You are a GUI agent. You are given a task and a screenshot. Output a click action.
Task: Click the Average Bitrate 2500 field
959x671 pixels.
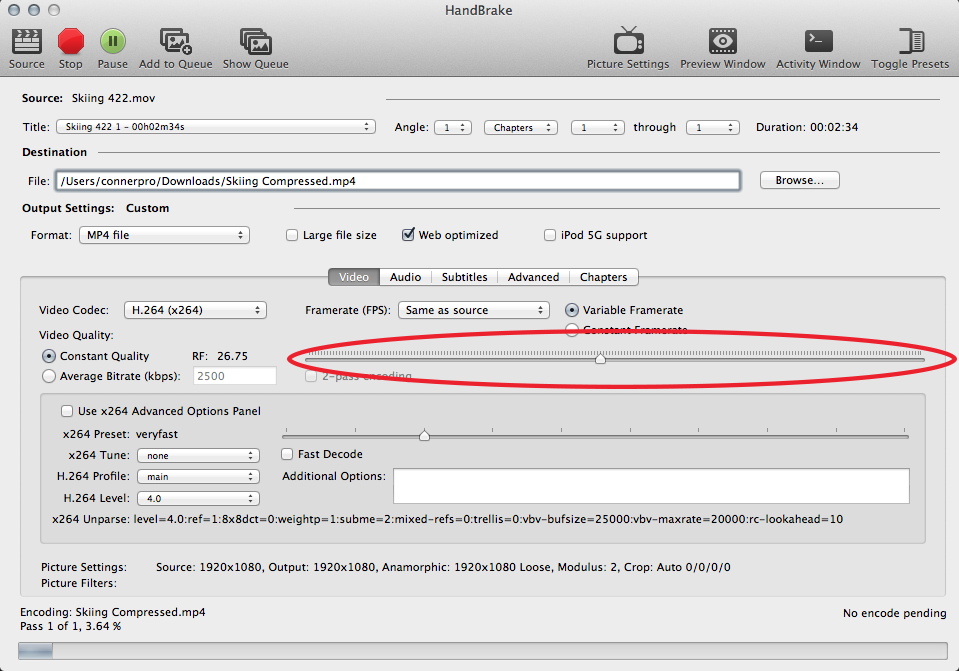pyautogui.click(x=235, y=376)
